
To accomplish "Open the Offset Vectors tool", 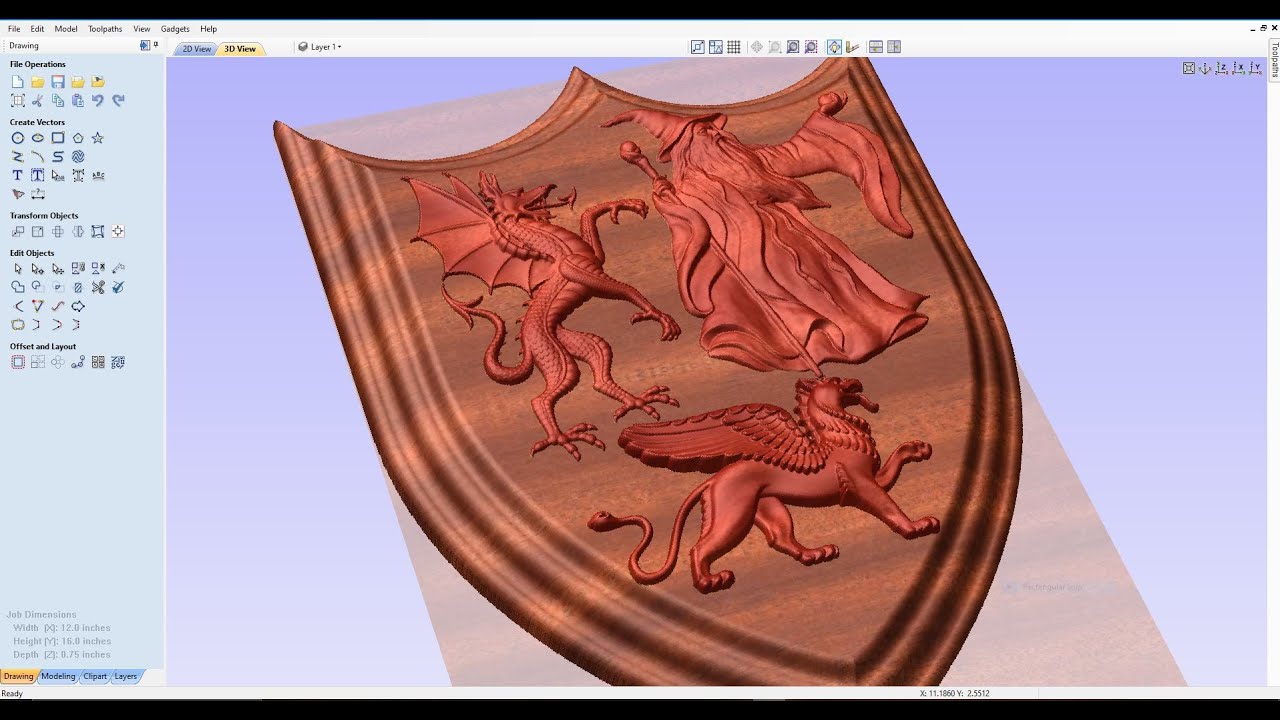I will click(18, 362).
